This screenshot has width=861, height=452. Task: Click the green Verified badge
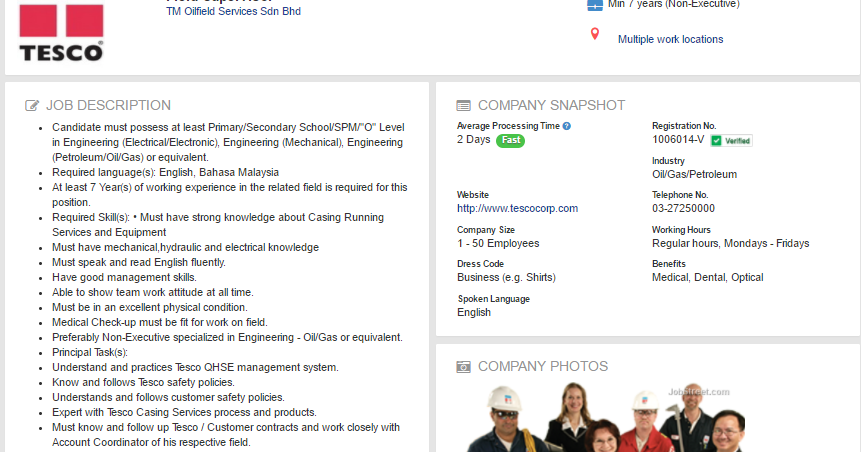731,141
